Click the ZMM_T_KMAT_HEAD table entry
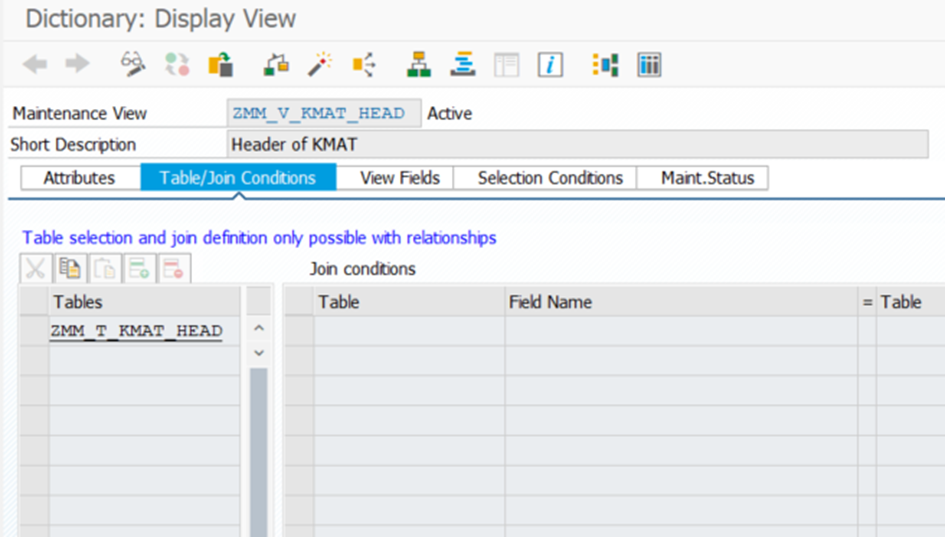 pyautogui.click(x=136, y=331)
